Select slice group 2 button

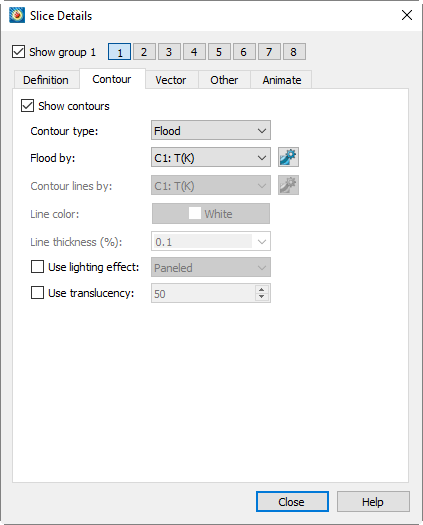pos(144,52)
